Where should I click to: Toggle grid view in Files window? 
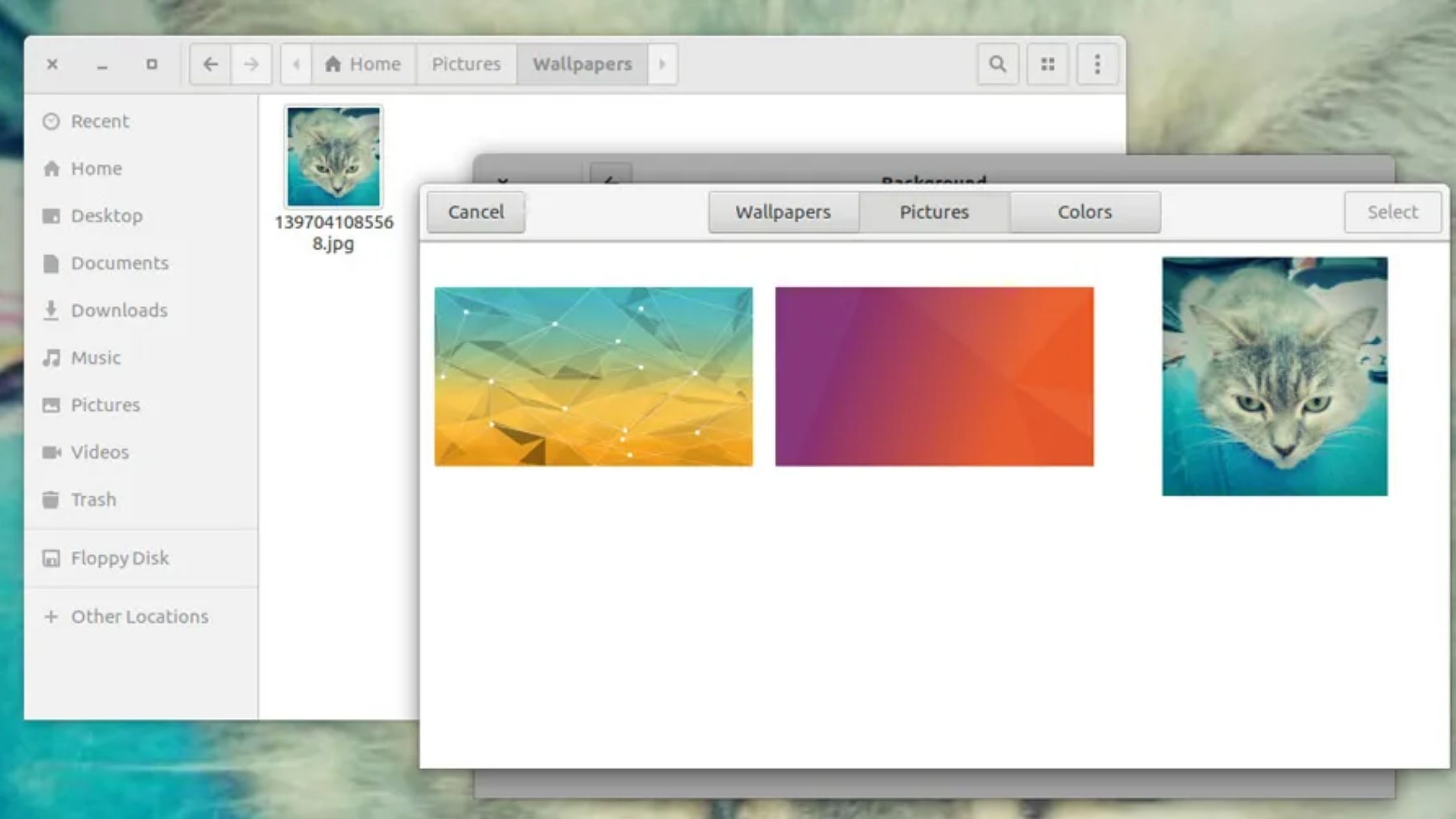point(1047,64)
